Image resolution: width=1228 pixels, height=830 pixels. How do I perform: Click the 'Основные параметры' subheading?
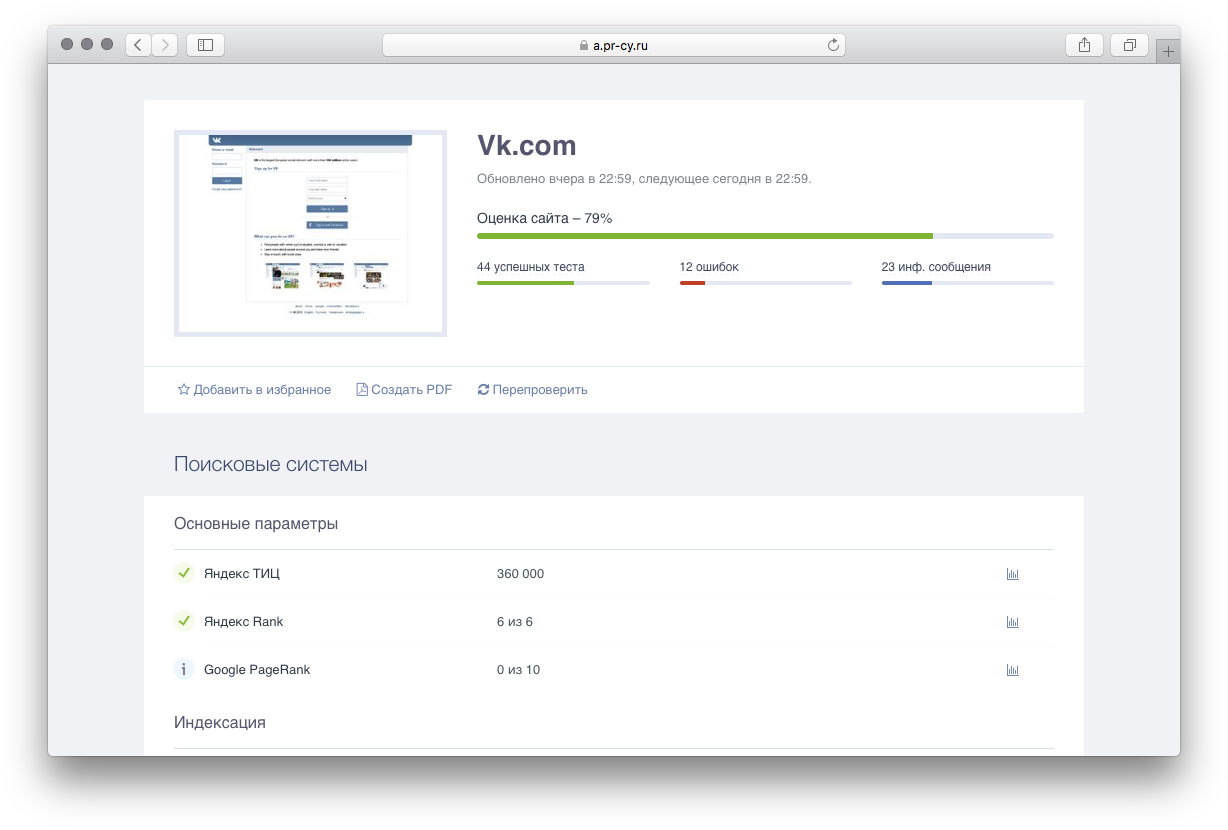(x=256, y=524)
